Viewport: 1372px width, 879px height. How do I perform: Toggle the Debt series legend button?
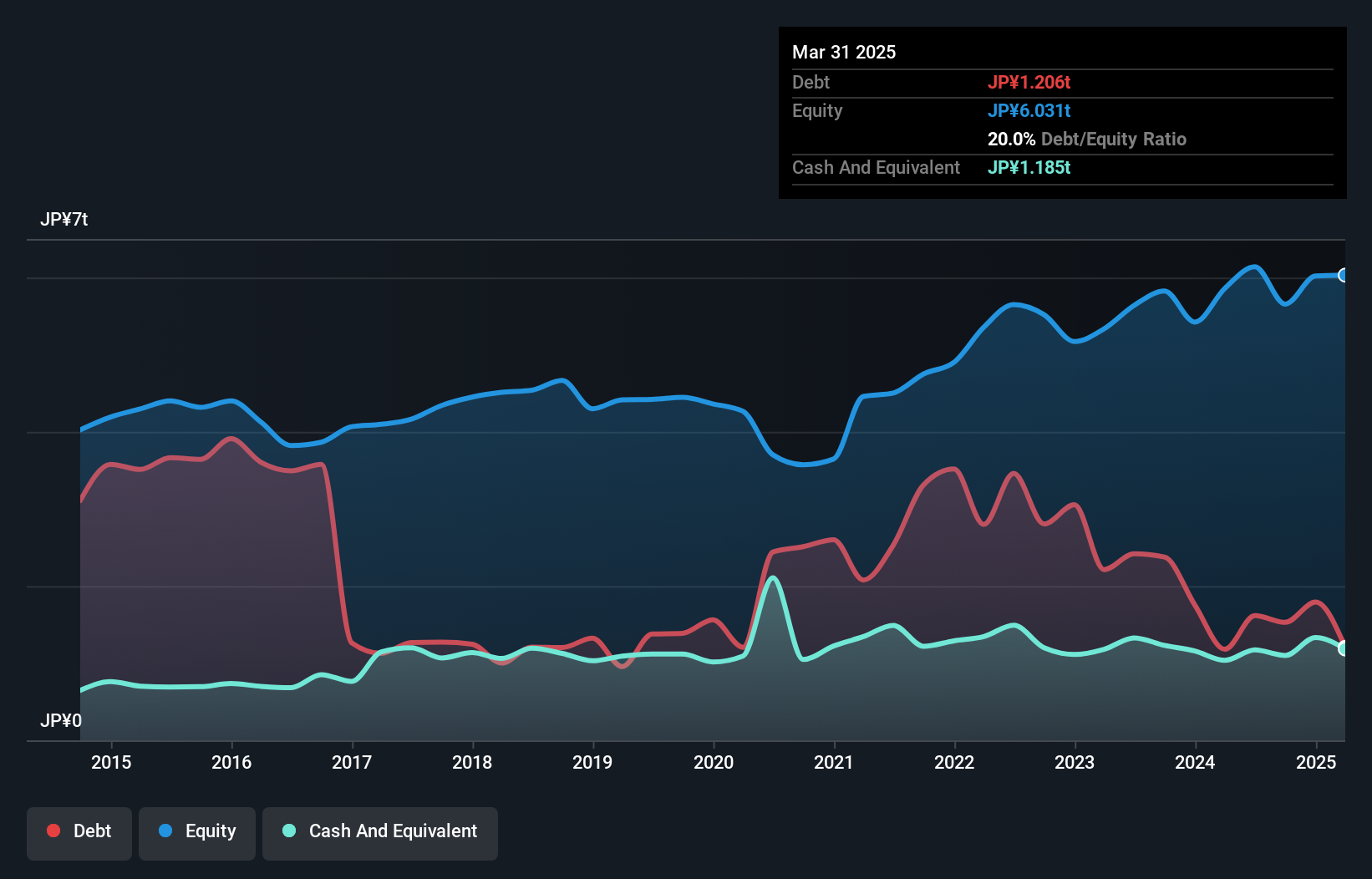coord(79,832)
